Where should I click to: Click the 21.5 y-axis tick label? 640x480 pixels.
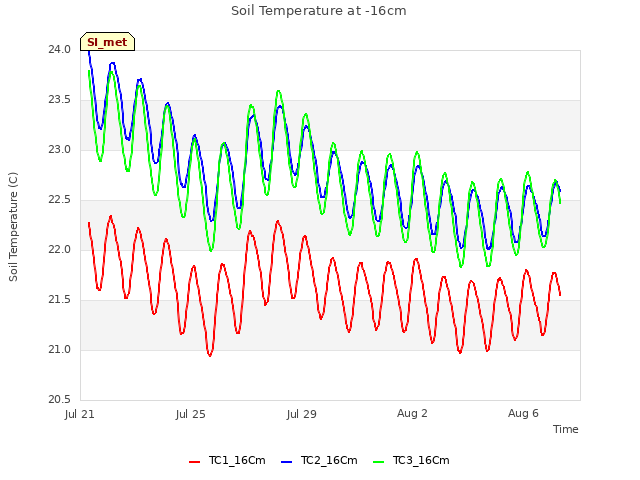60,300
